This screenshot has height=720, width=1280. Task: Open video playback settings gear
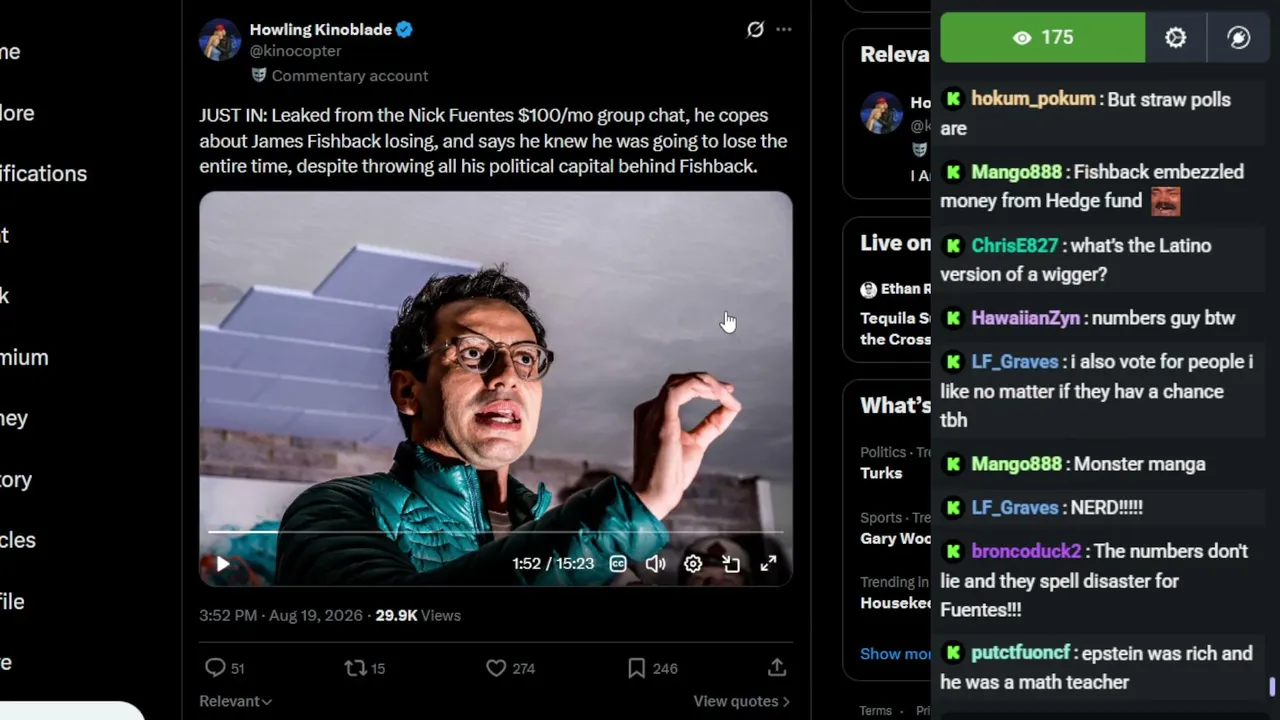tap(693, 564)
